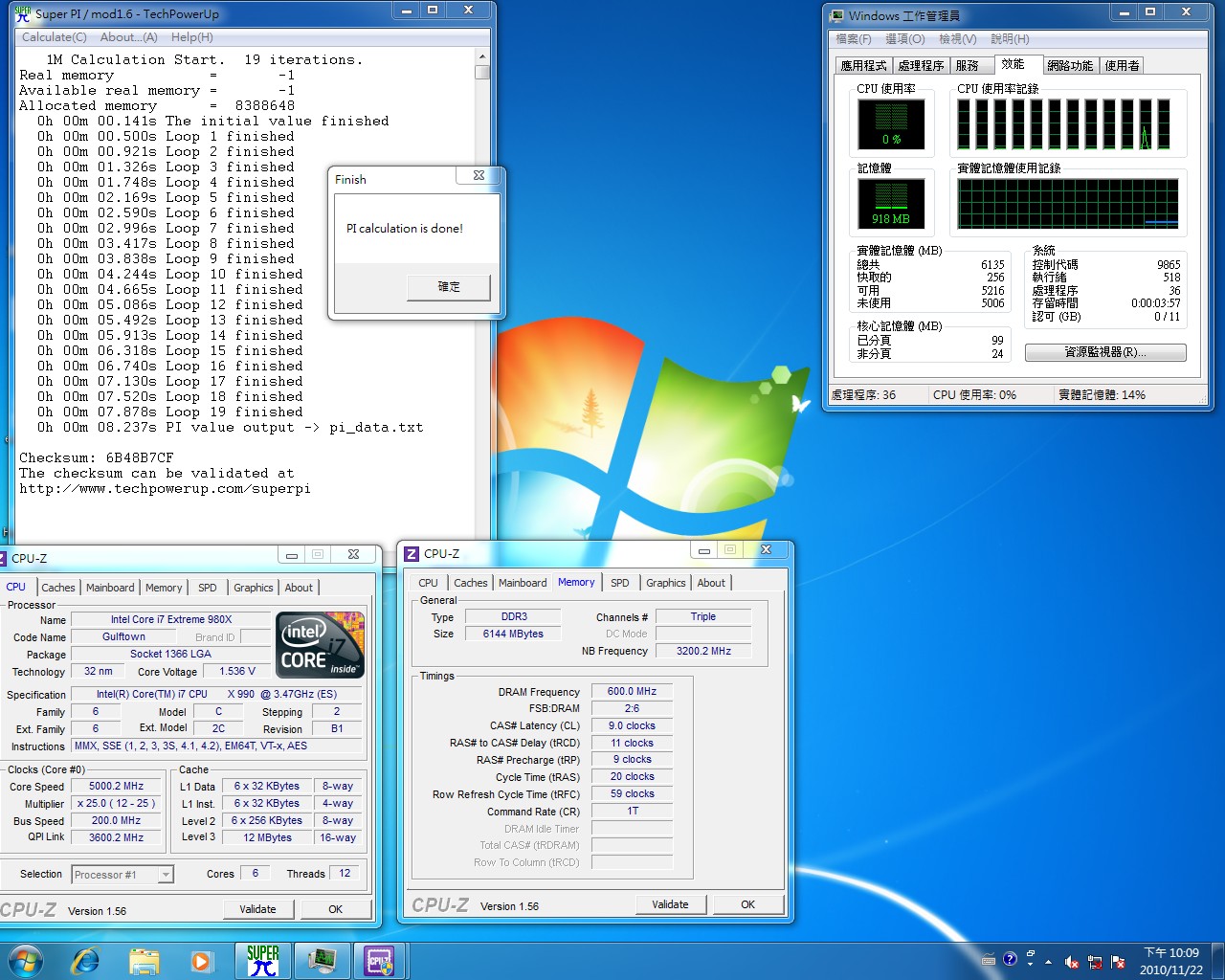Click OK in CPU-Z Memory window

748,904
